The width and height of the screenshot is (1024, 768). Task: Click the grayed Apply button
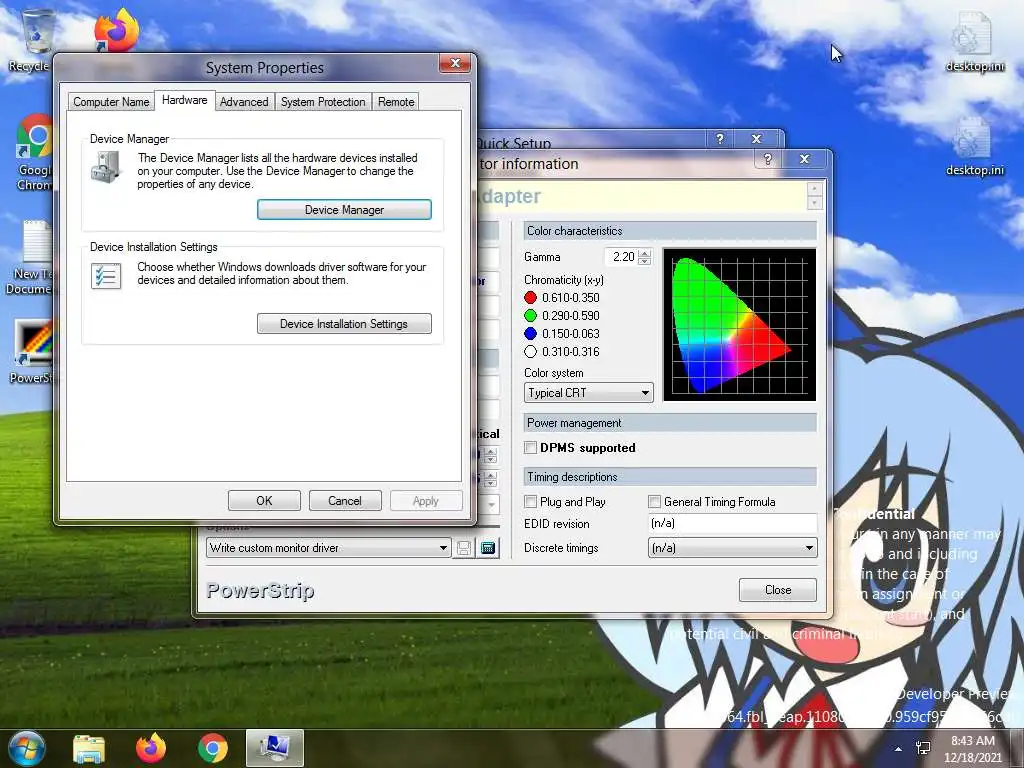[x=426, y=501]
